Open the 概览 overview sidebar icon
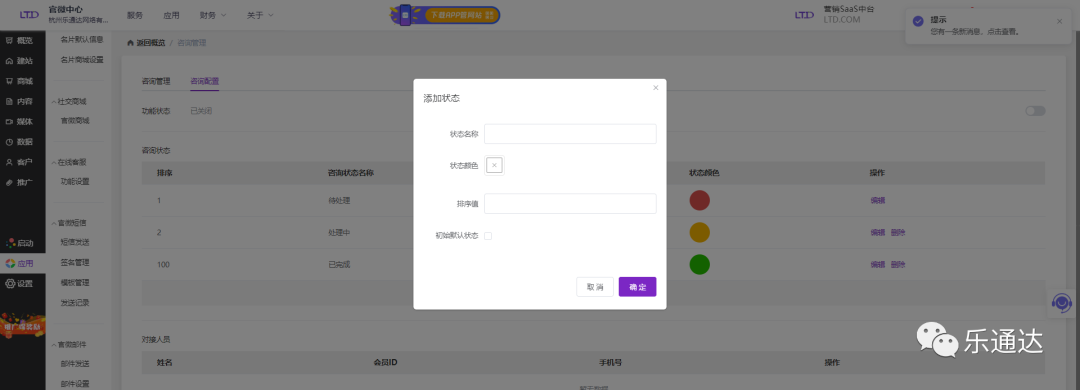 tap(9, 41)
